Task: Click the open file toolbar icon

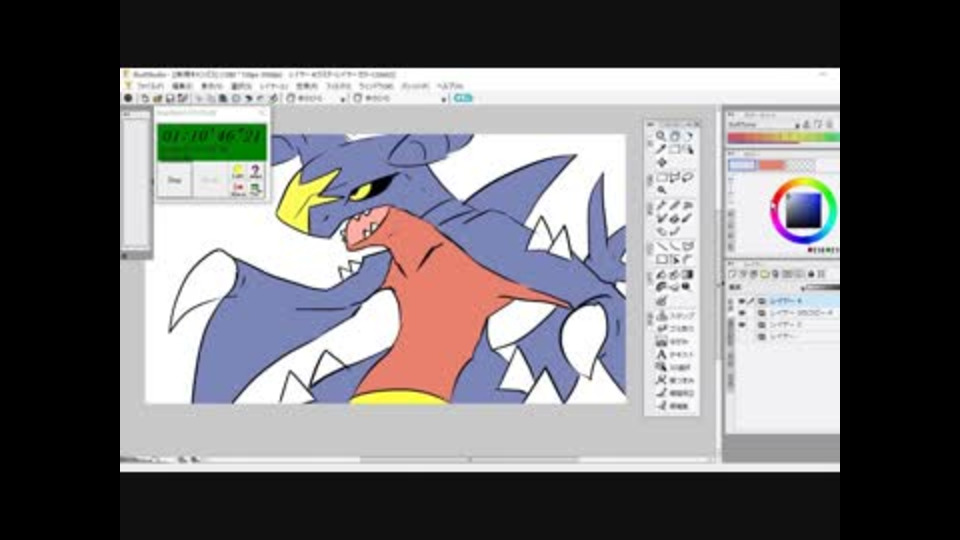Action: (x=157, y=98)
